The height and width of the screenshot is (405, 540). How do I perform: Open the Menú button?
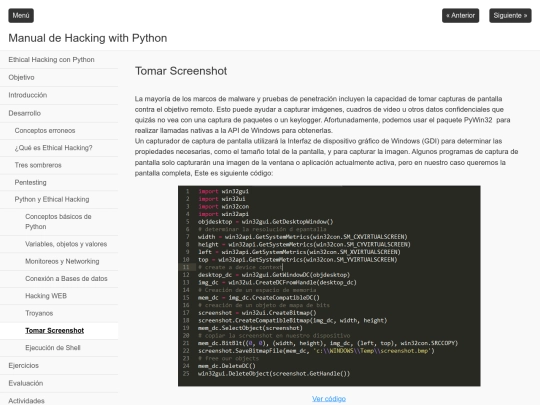click(x=21, y=15)
